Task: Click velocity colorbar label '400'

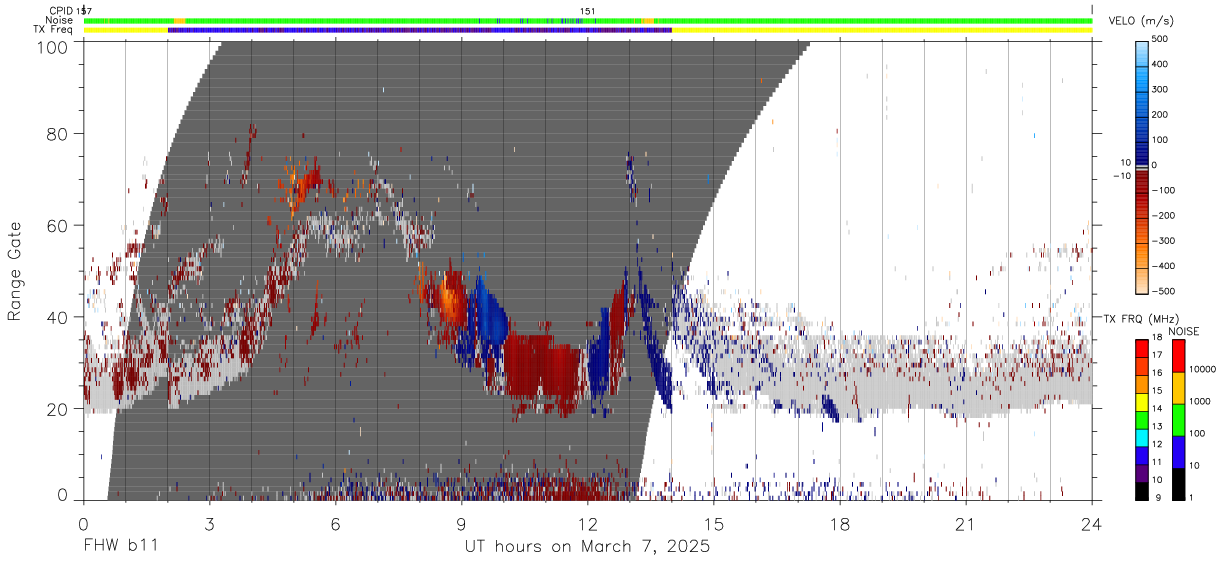Action: (1160, 64)
